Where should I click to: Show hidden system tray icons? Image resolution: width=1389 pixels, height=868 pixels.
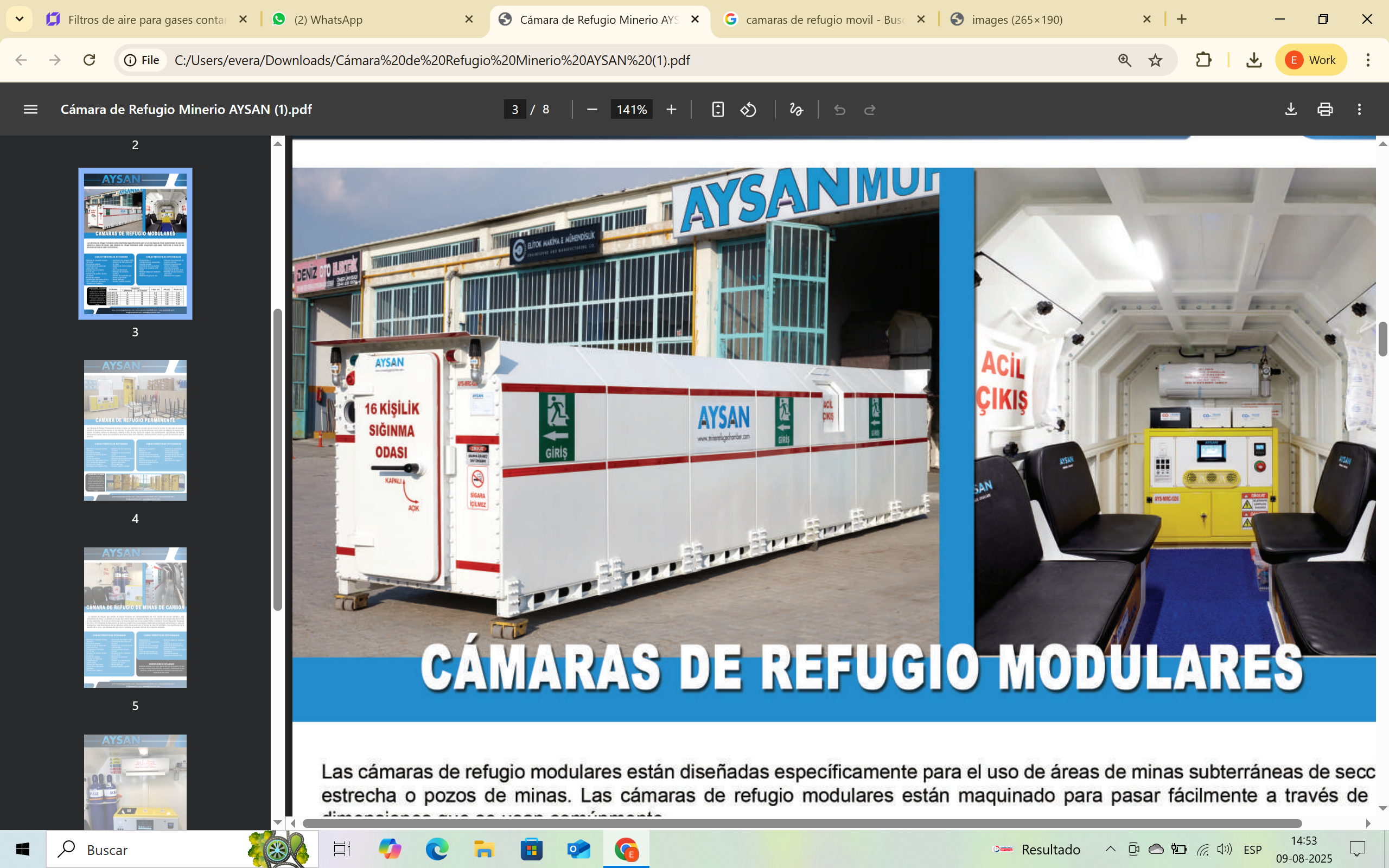tap(1110, 849)
